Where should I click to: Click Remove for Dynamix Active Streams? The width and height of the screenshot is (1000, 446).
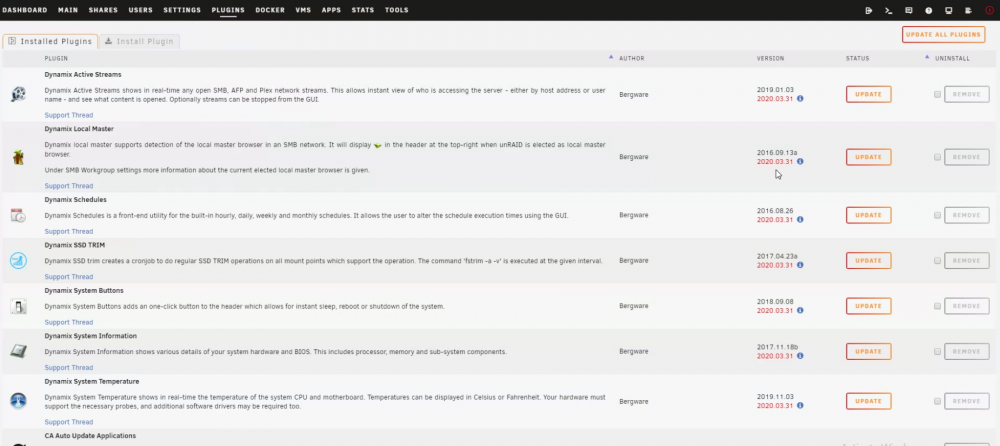(x=967, y=94)
